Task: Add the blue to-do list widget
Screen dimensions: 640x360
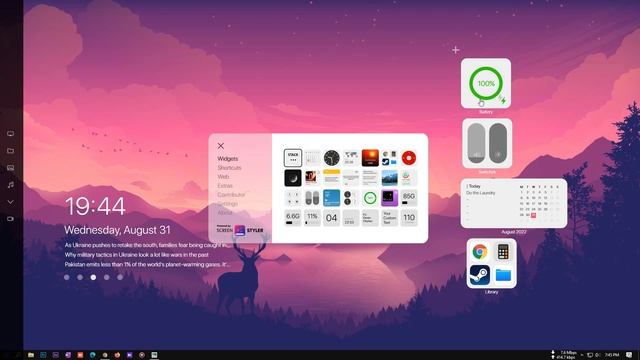Action: pyautogui.click(x=331, y=198)
